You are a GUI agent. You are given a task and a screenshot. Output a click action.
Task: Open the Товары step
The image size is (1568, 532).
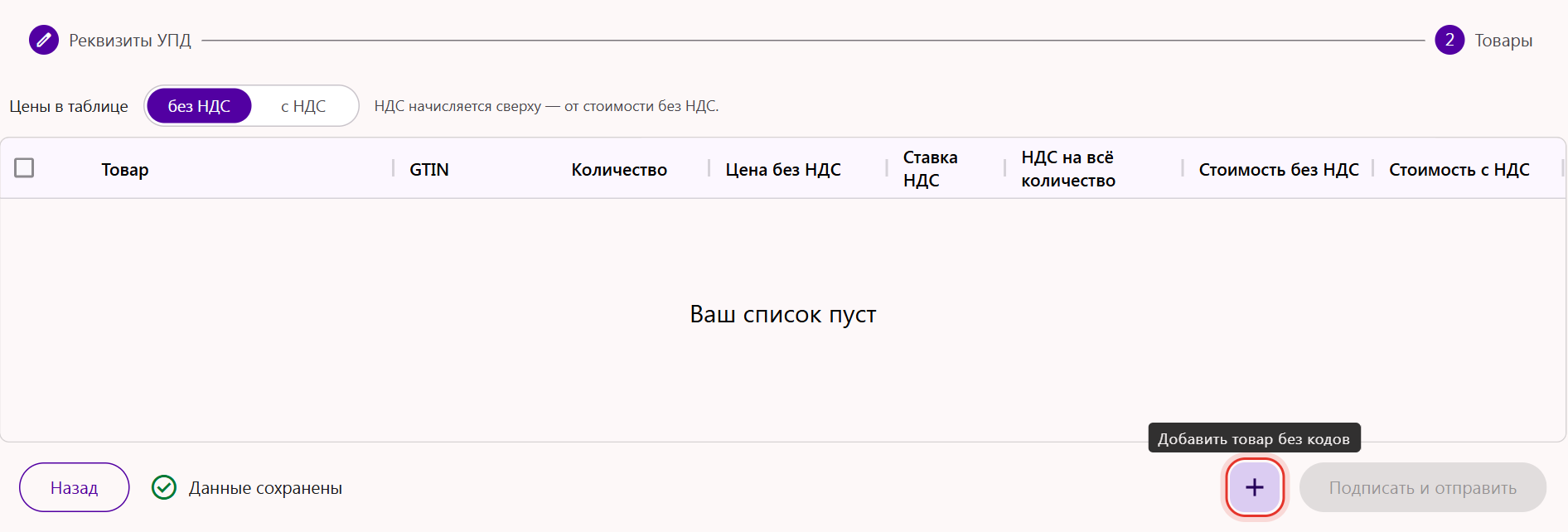(x=1503, y=40)
